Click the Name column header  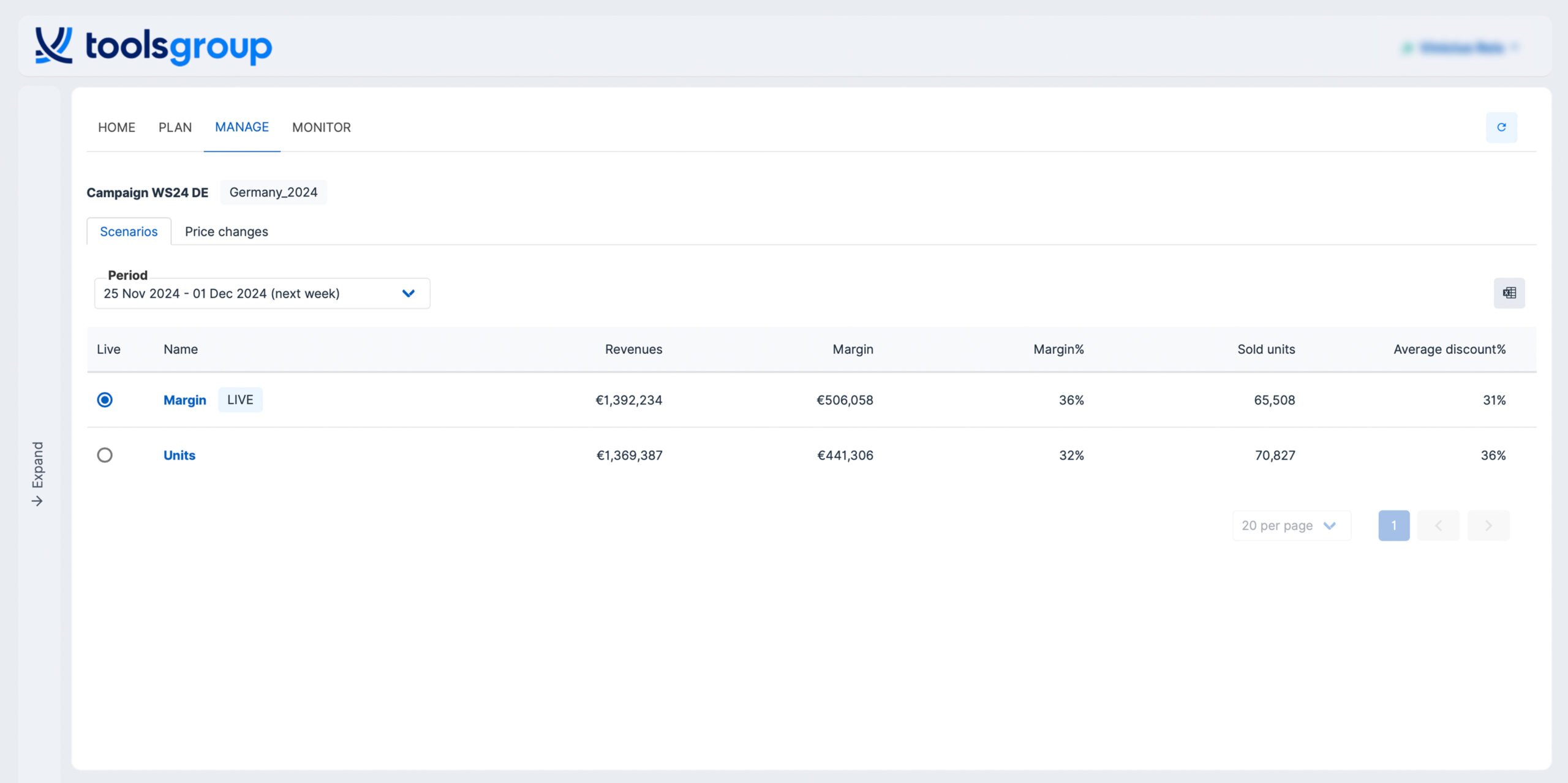click(181, 349)
